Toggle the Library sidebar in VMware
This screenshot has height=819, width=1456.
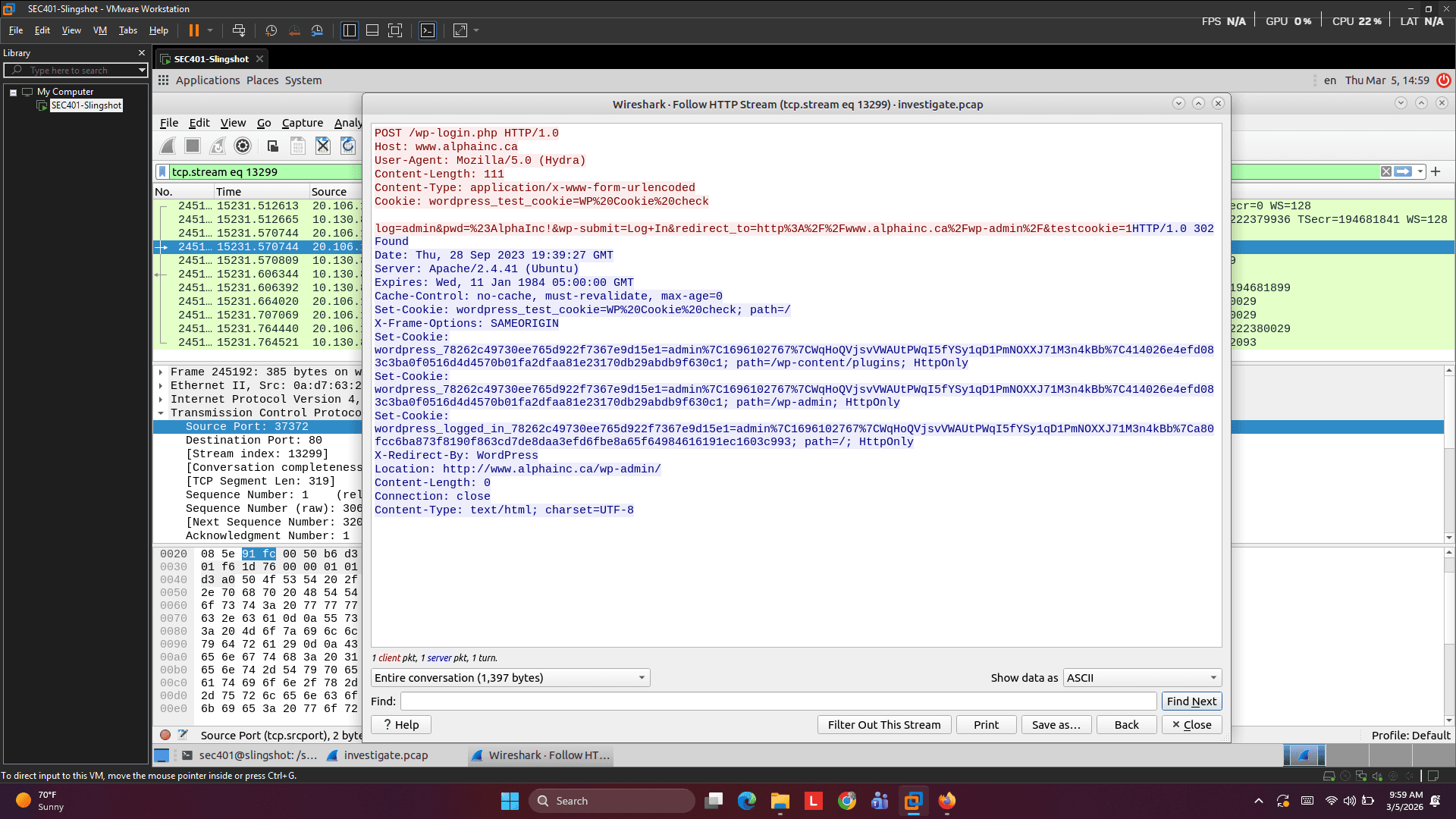[x=349, y=31]
